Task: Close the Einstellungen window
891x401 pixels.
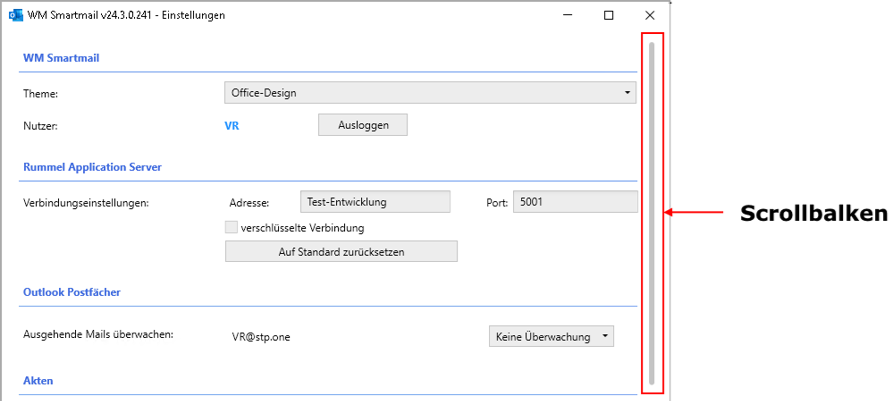Action: click(650, 15)
